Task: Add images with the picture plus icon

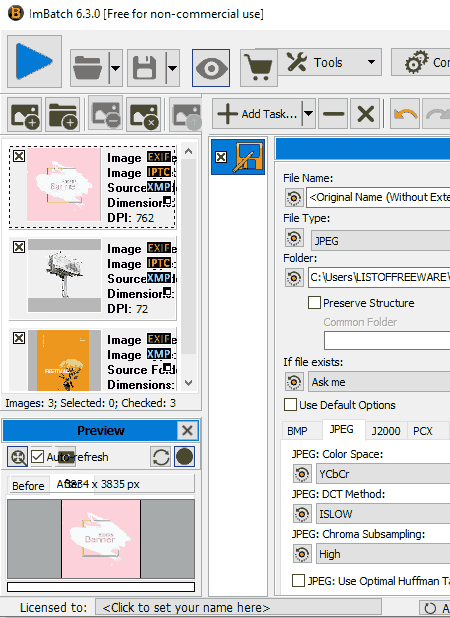Action: coord(24,115)
